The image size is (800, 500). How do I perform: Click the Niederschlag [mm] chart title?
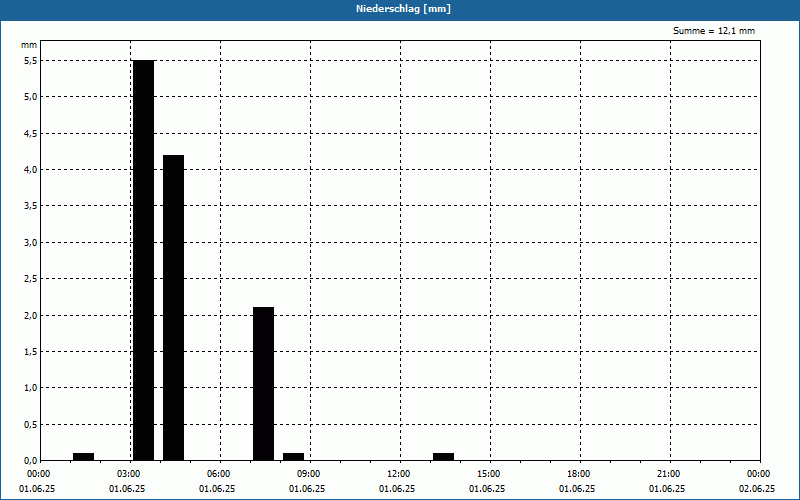403,9
